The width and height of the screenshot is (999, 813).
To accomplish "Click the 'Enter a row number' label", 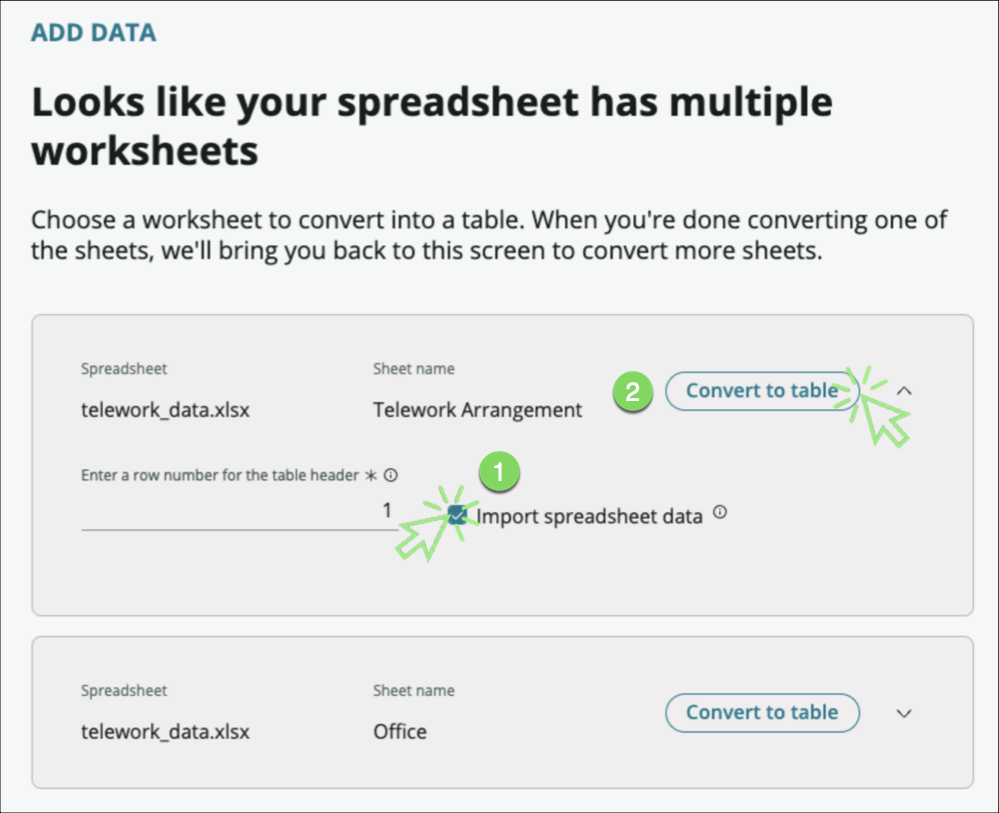I will click(x=219, y=476).
